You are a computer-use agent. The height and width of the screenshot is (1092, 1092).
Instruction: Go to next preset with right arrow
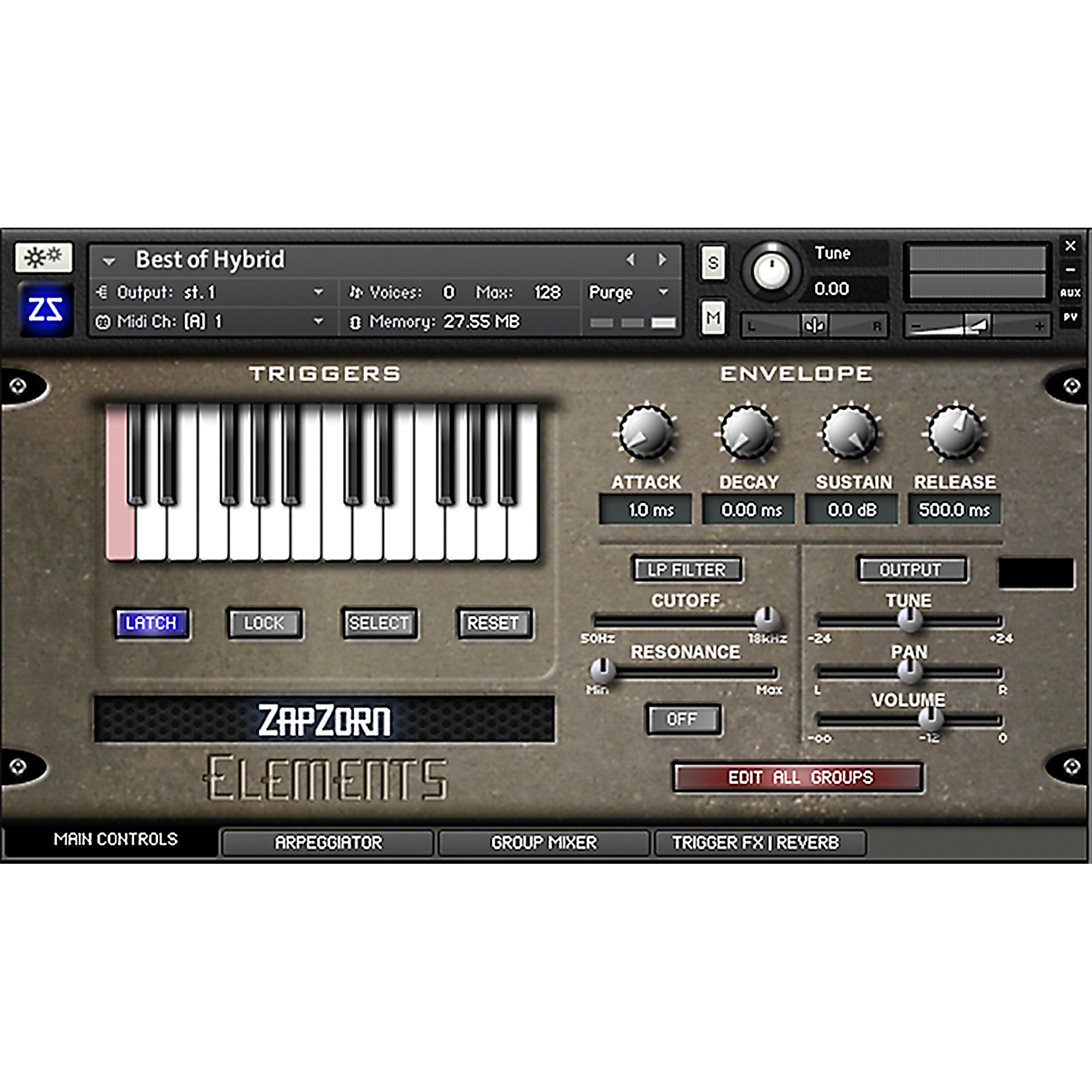click(662, 259)
